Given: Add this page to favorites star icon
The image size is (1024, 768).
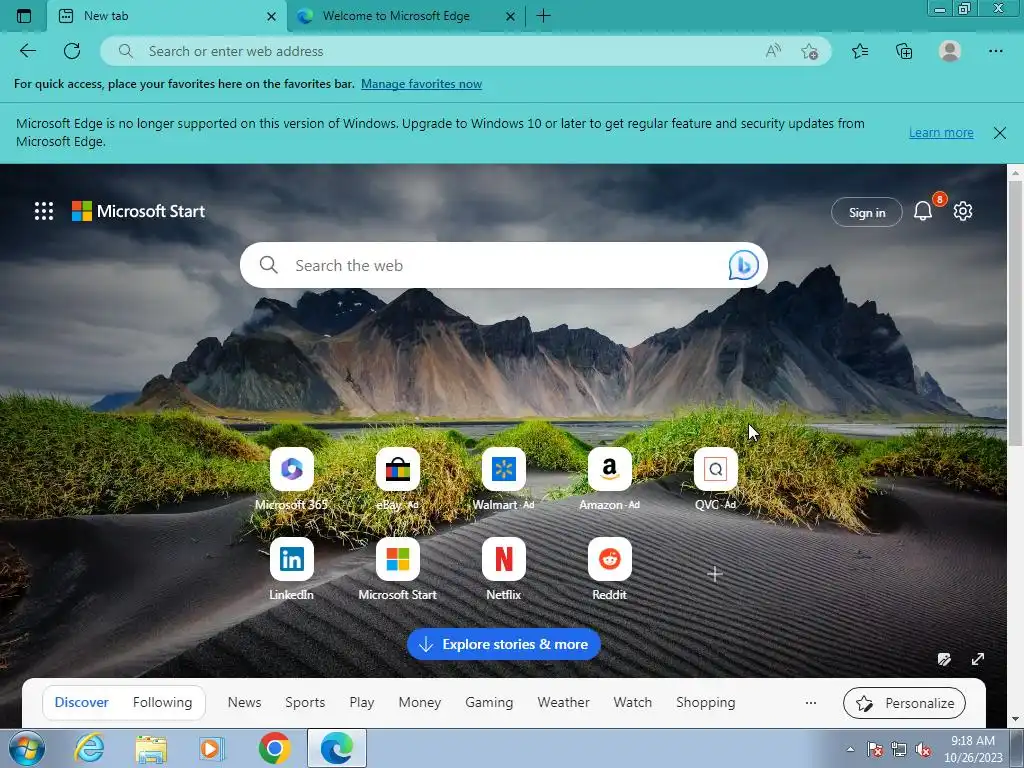Looking at the screenshot, I should tap(809, 52).
